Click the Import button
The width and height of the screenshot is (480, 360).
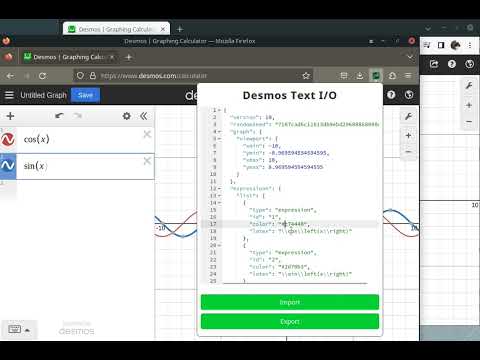coord(290,302)
